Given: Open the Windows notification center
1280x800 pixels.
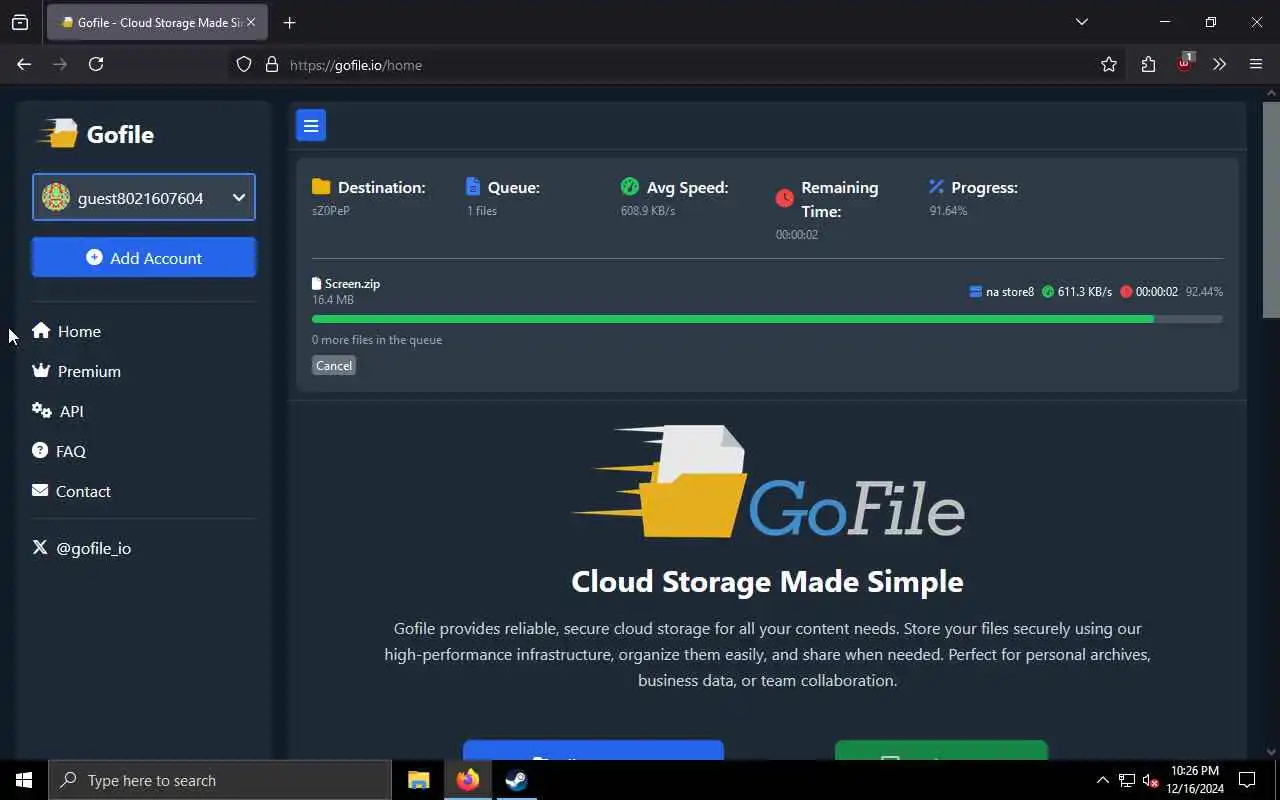Looking at the screenshot, I should click(x=1248, y=780).
